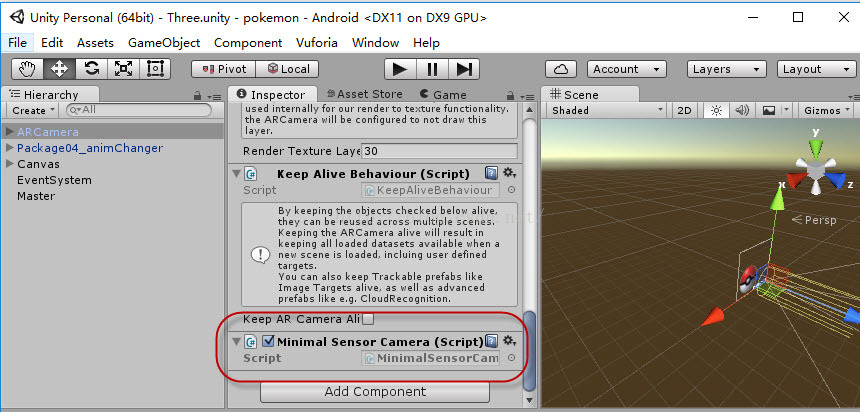Toggle Pivot handle position
The height and width of the screenshot is (412, 860).
coord(224,69)
